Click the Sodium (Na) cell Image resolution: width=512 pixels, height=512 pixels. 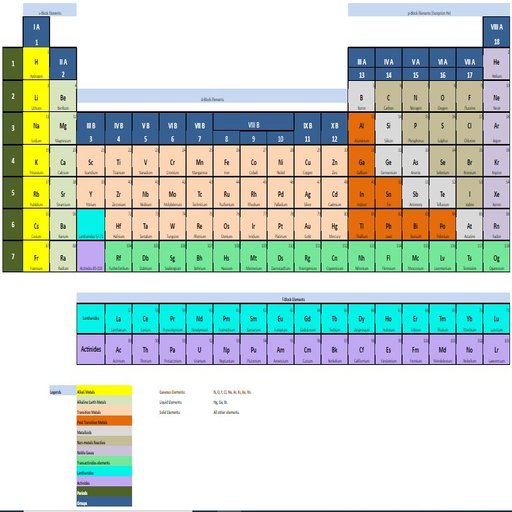point(36,128)
